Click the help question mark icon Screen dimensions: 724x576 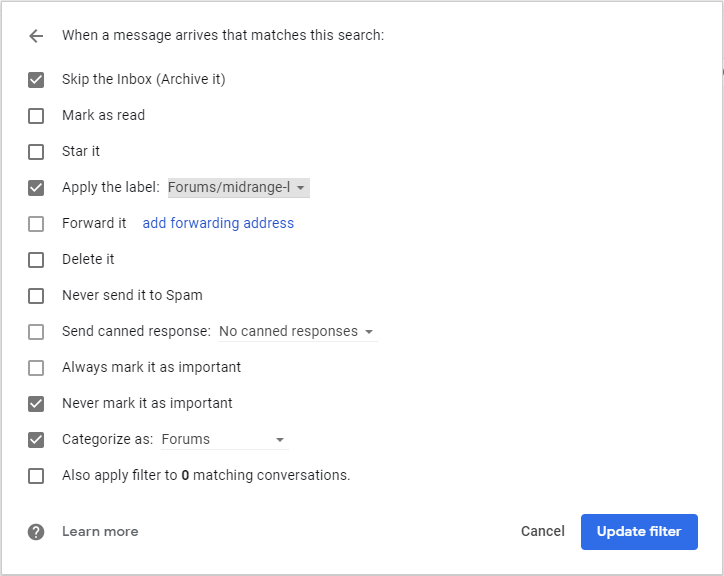pos(36,532)
